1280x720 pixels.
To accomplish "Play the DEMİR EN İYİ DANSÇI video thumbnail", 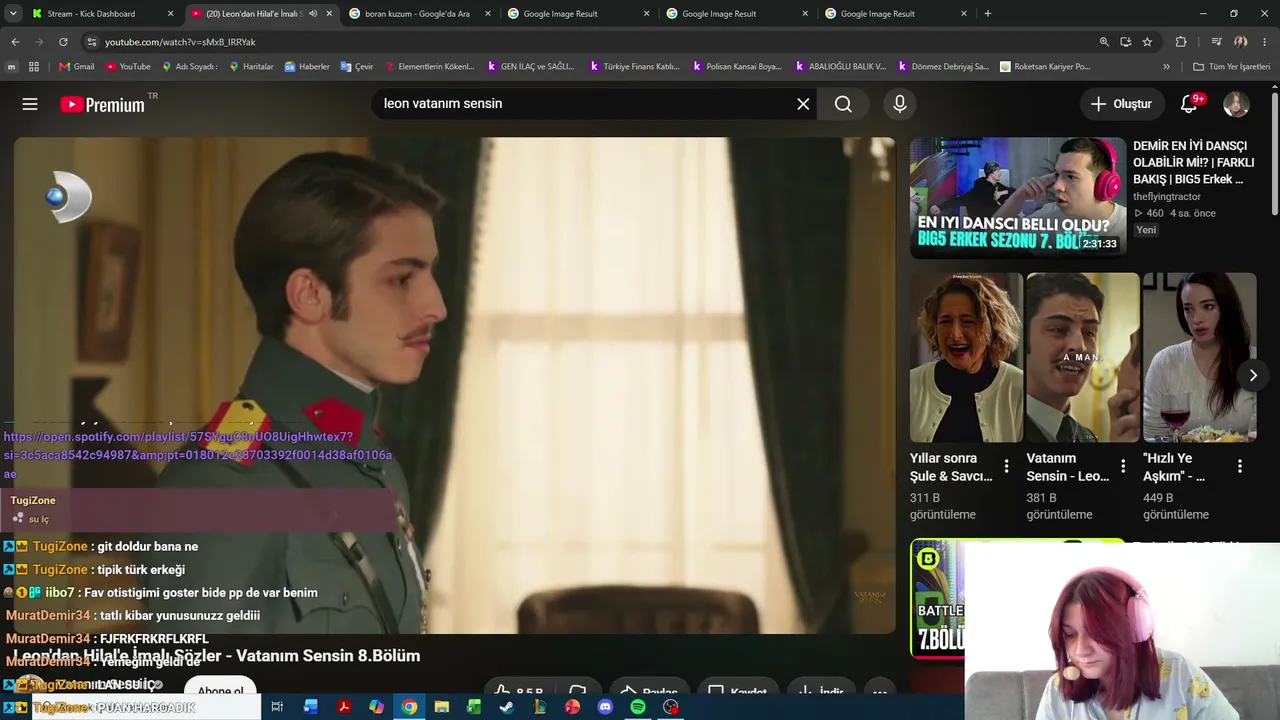I will (1018, 198).
